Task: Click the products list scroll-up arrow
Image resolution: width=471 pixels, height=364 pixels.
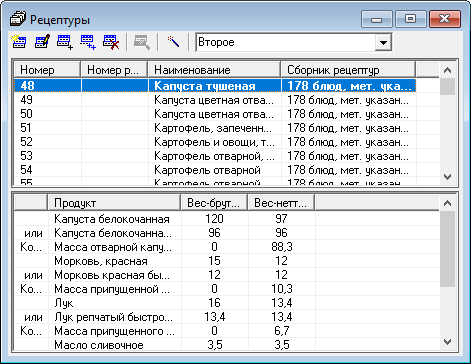Action: [447, 203]
